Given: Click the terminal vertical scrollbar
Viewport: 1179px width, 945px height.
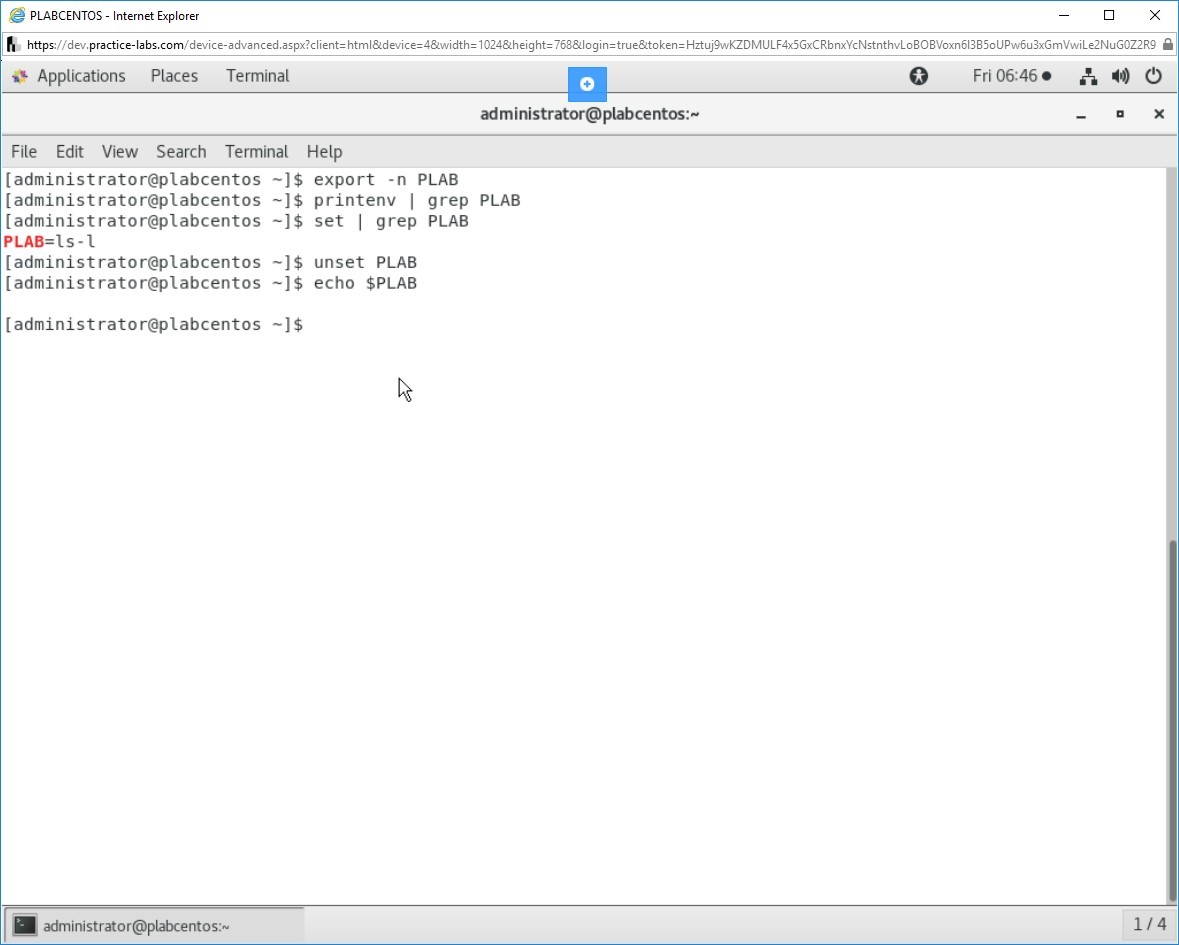Looking at the screenshot, I should (1171, 720).
